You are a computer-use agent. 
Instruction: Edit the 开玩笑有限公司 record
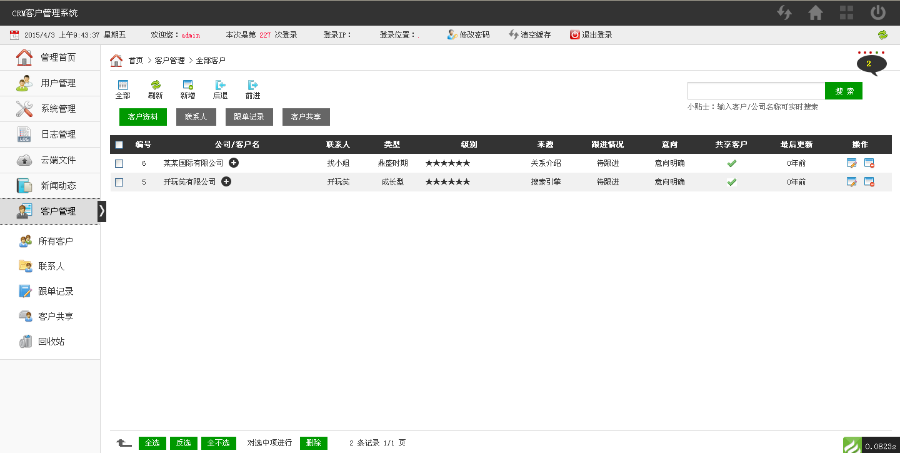[852, 181]
